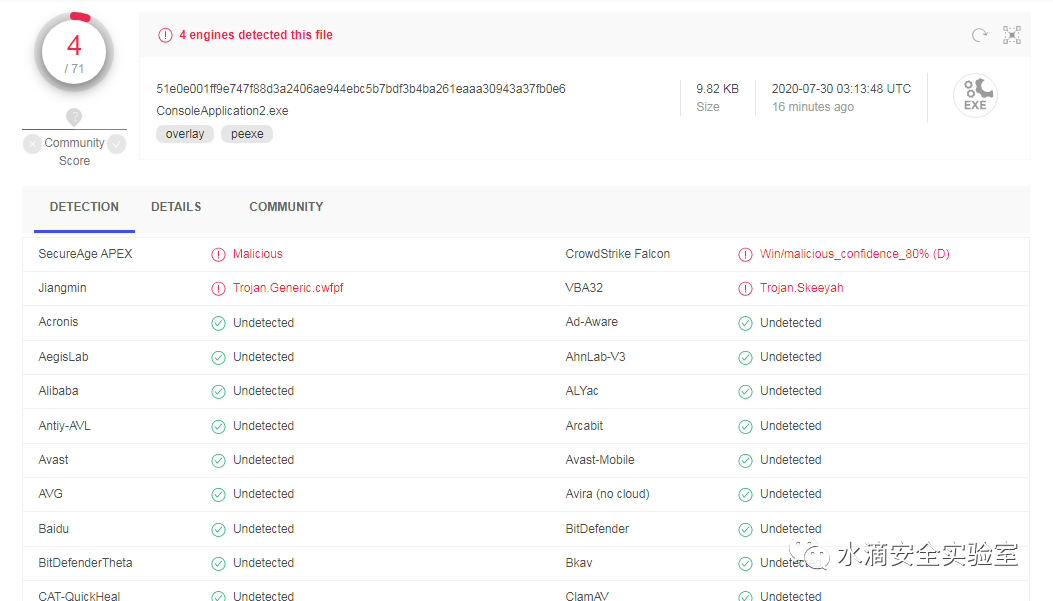Click the VBA32 engine name
Viewport: 1053px width, 601px height.
click(x=584, y=287)
